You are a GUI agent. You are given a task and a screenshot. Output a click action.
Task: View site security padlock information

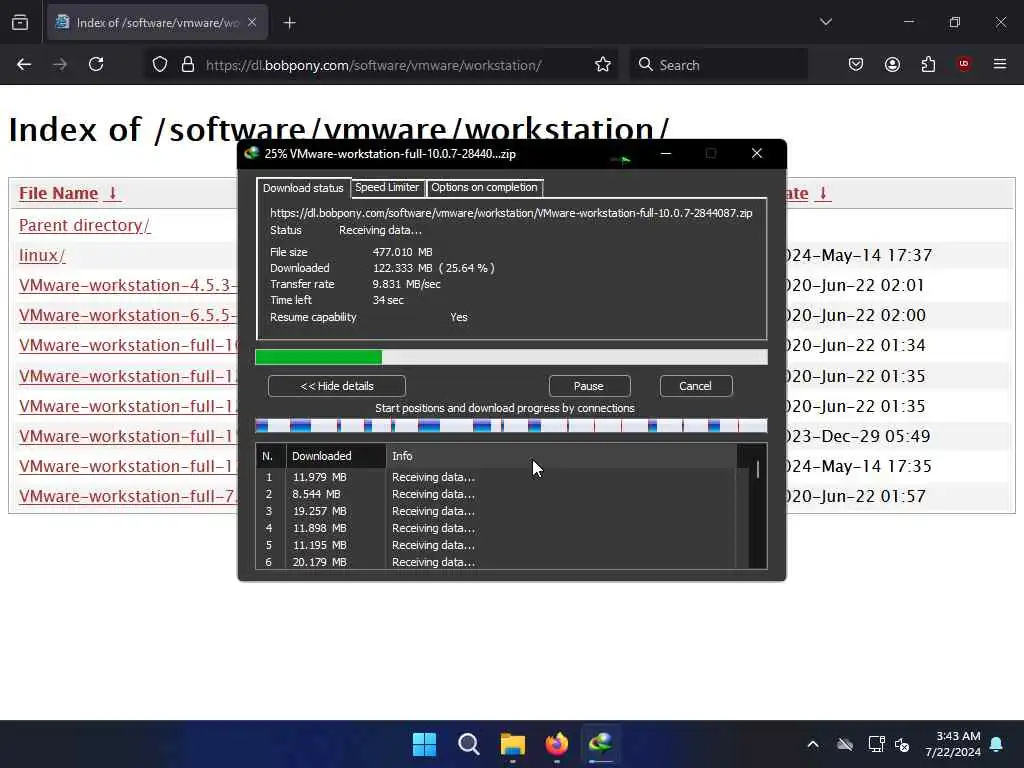coord(188,65)
